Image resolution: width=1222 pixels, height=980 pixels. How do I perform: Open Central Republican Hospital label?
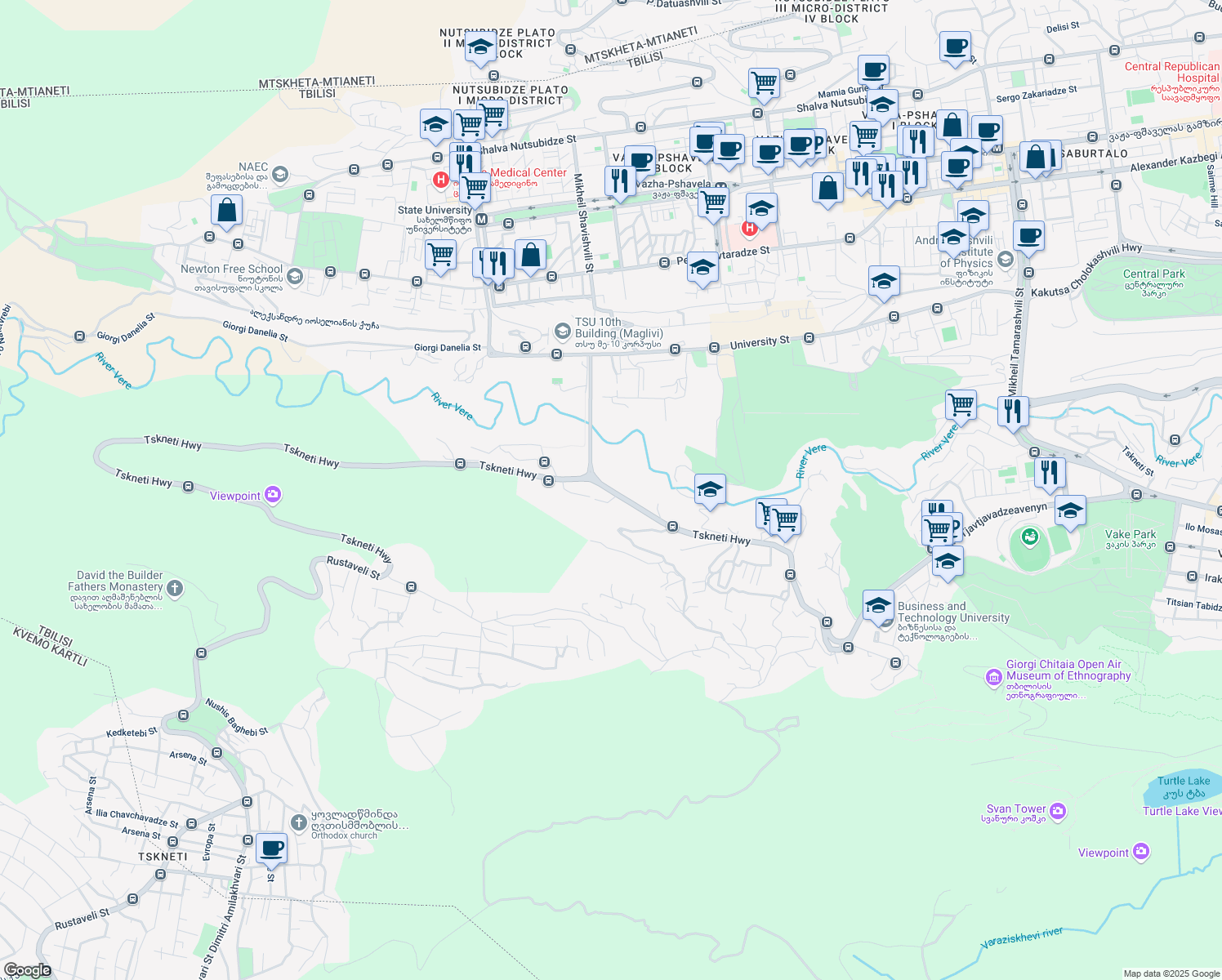pos(1172,72)
